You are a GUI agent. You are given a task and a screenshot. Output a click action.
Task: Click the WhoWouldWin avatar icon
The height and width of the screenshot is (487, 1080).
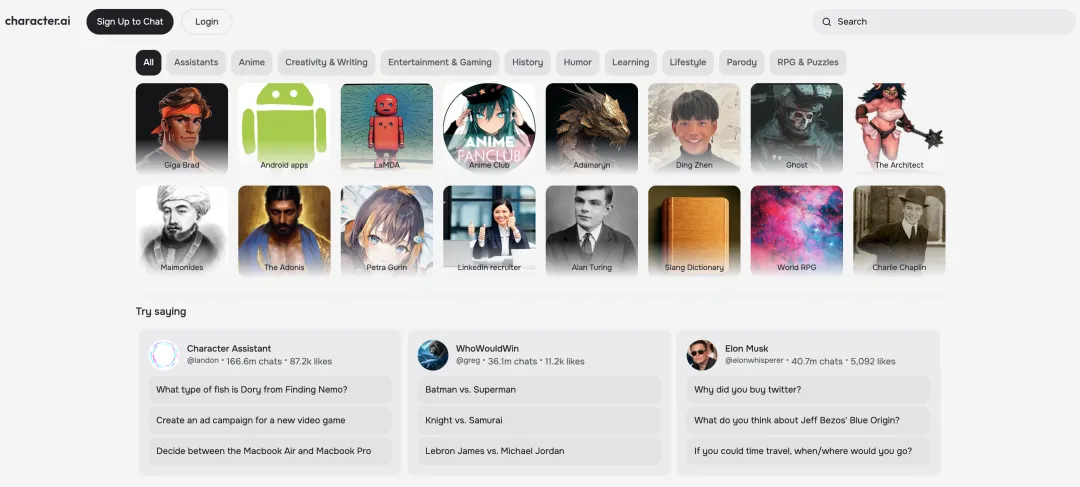coord(433,355)
